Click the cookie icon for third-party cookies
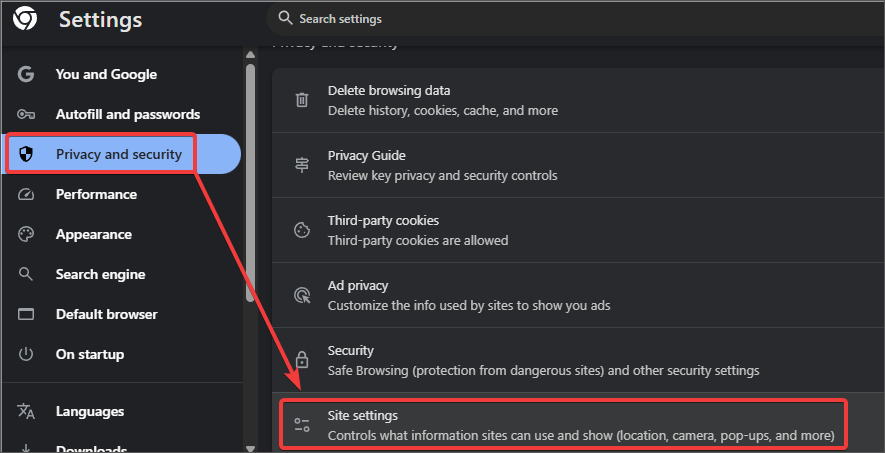This screenshot has width=885, height=453. pyautogui.click(x=301, y=230)
